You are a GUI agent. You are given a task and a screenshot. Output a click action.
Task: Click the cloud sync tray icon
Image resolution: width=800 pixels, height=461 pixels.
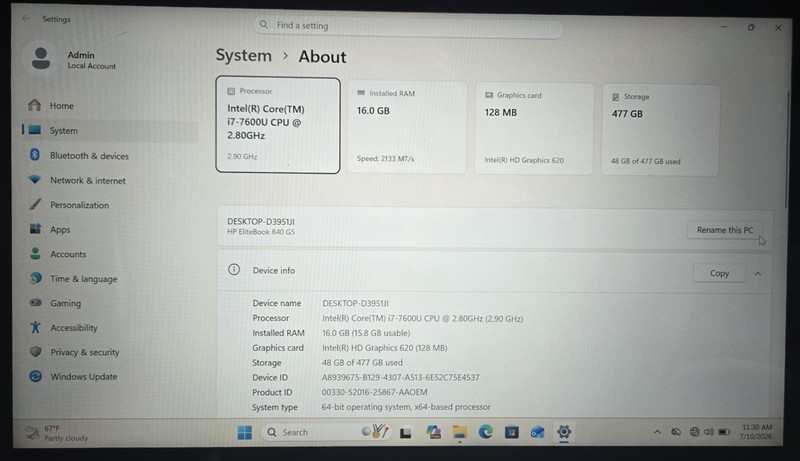[x=676, y=432]
